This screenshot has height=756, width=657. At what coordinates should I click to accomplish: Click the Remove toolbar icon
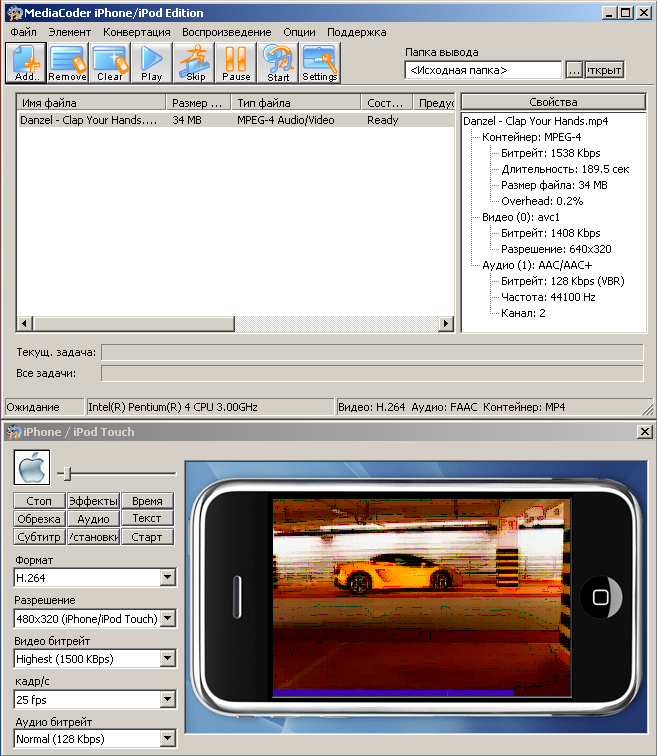[x=68, y=62]
